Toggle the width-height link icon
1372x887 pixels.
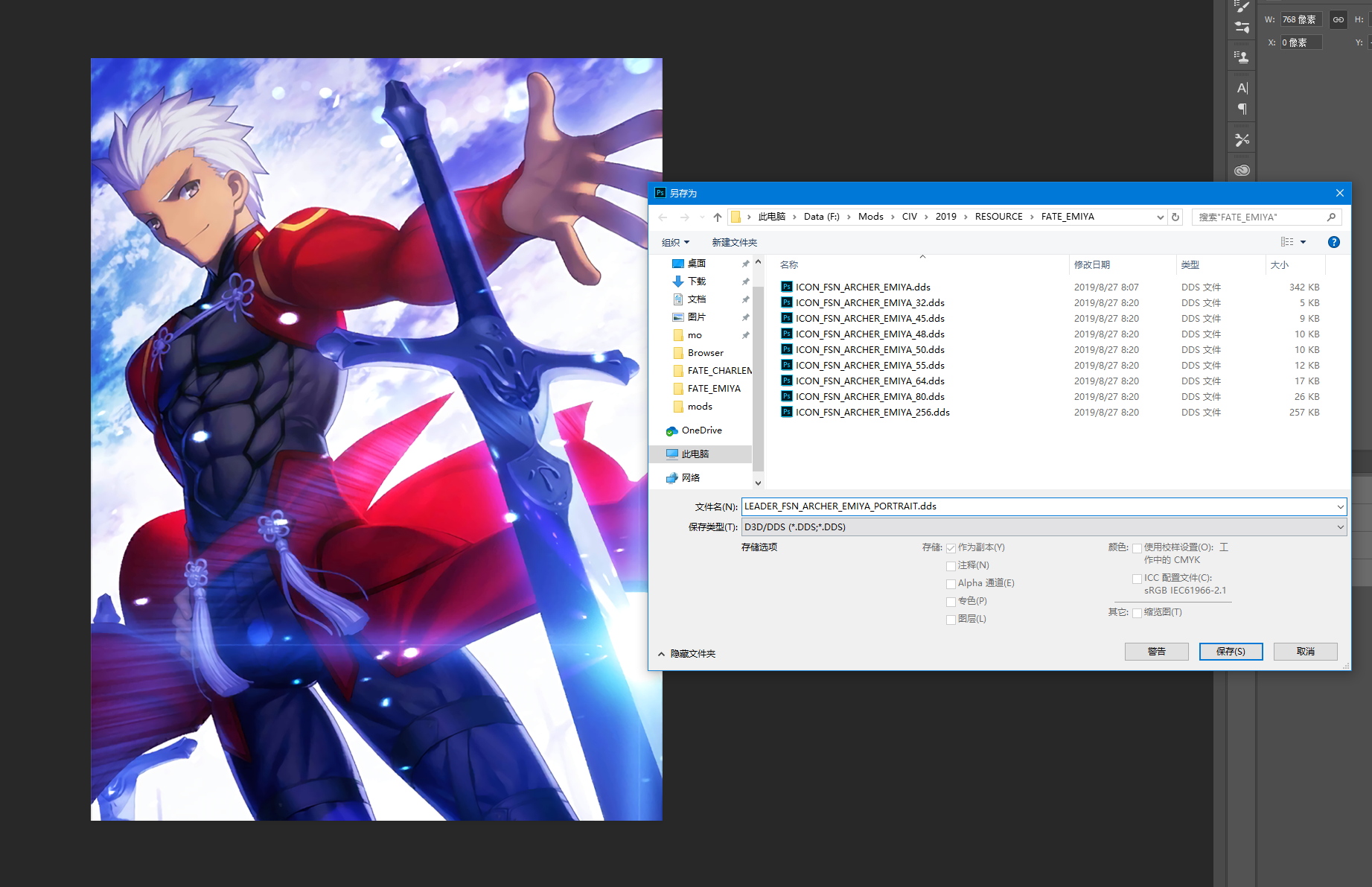1339,20
